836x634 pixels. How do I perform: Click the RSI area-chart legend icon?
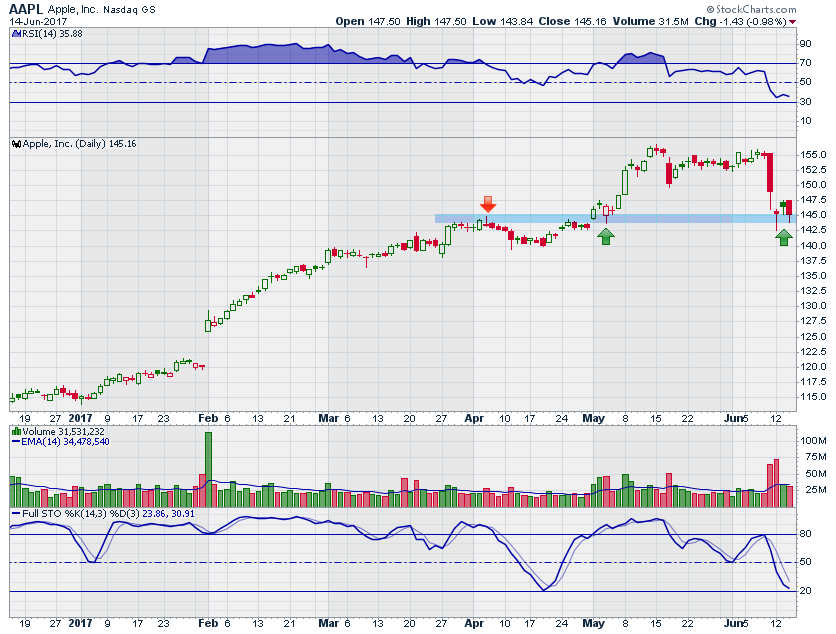coord(16,34)
